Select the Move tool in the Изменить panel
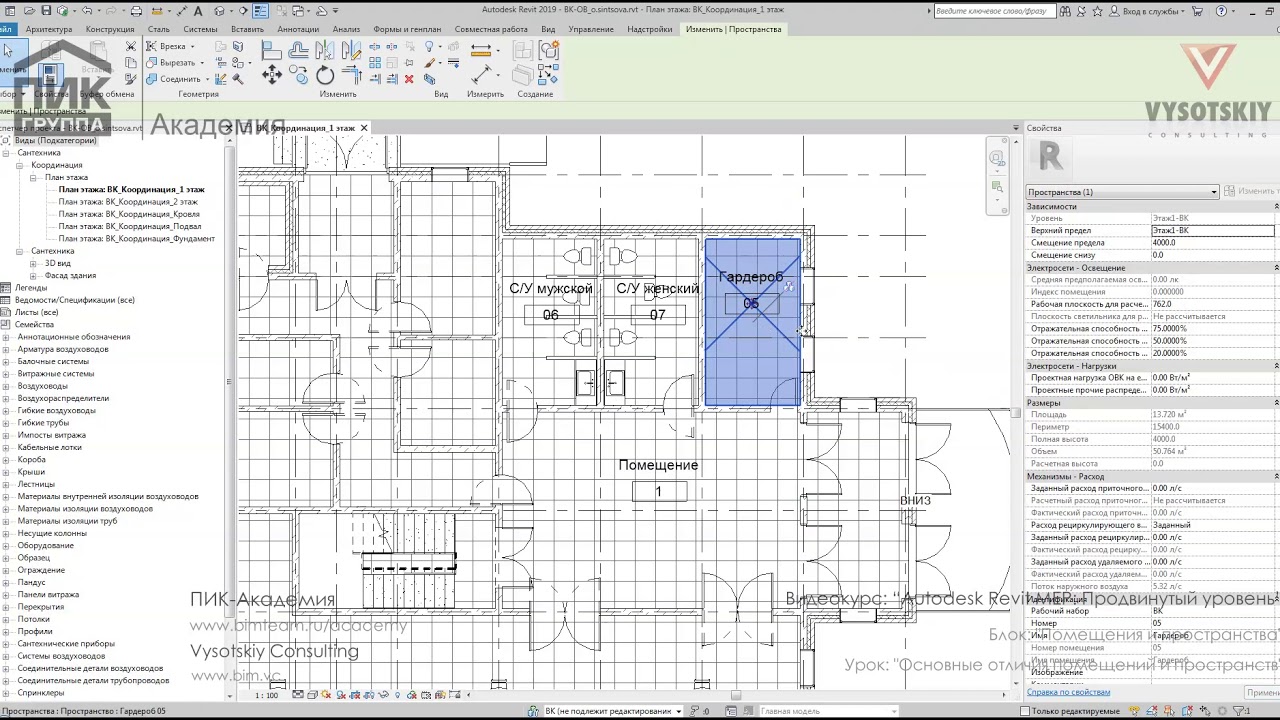The image size is (1280, 720). tap(272, 74)
